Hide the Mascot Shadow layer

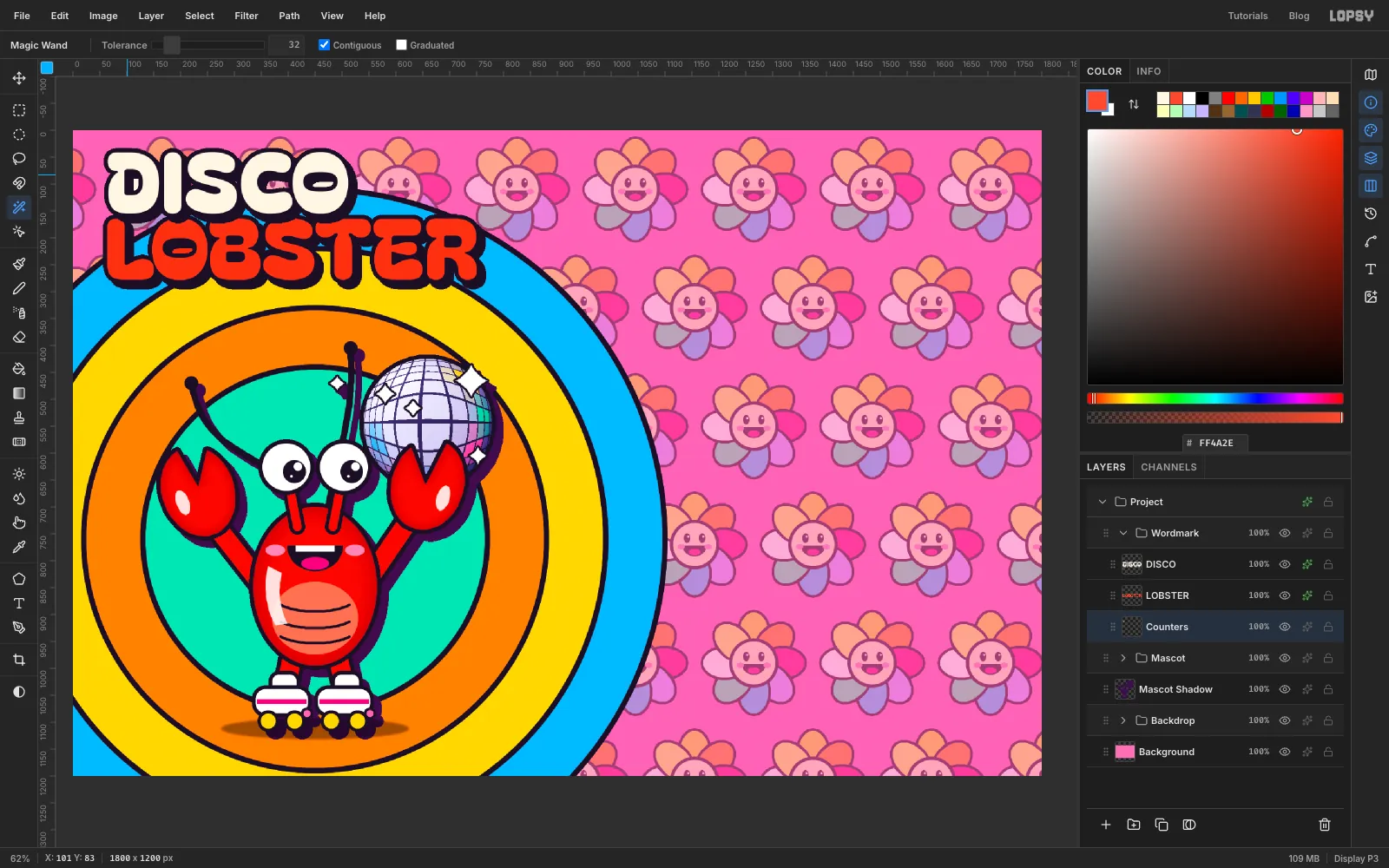coord(1285,689)
